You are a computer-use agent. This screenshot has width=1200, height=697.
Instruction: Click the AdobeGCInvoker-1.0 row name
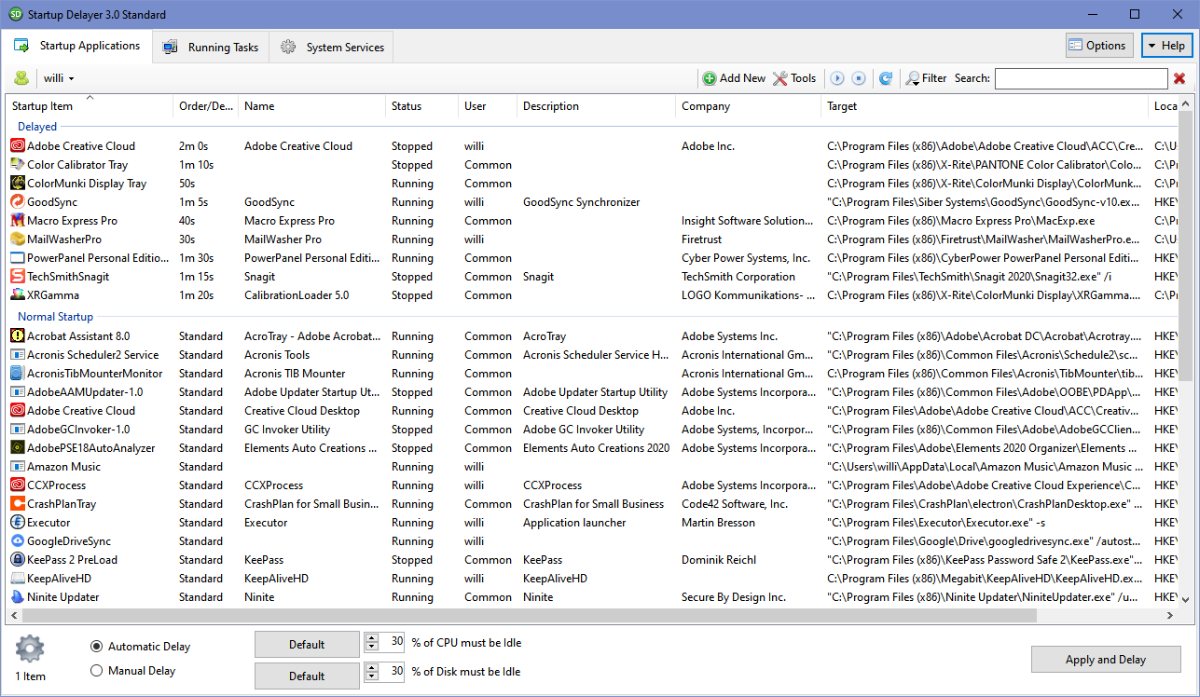point(79,429)
